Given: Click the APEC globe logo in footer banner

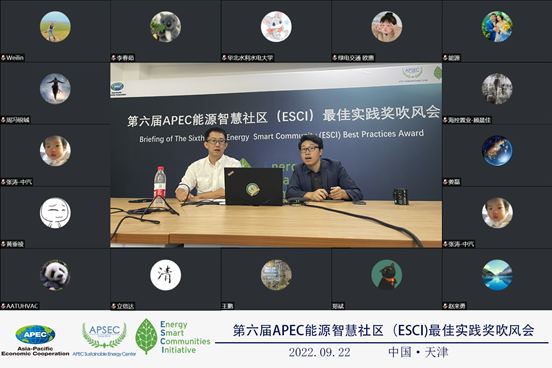Looking at the screenshot, I should point(35,335).
